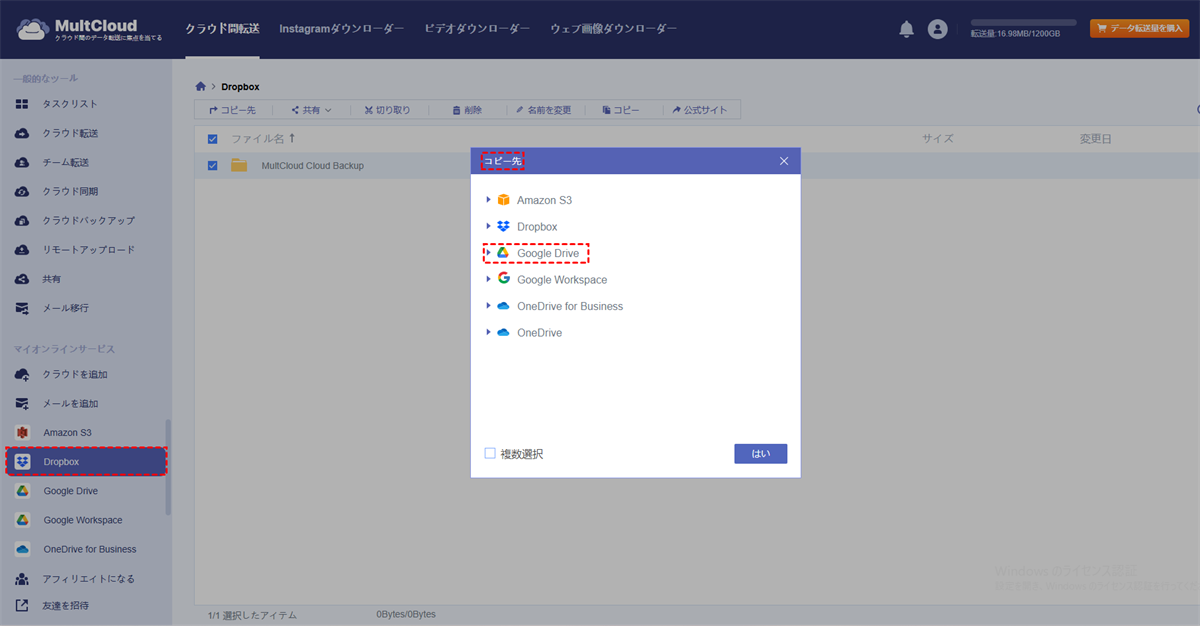This screenshot has height=626, width=1200.
Task: Click the リモートアップロード sidebar icon
Action: pos(22,249)
